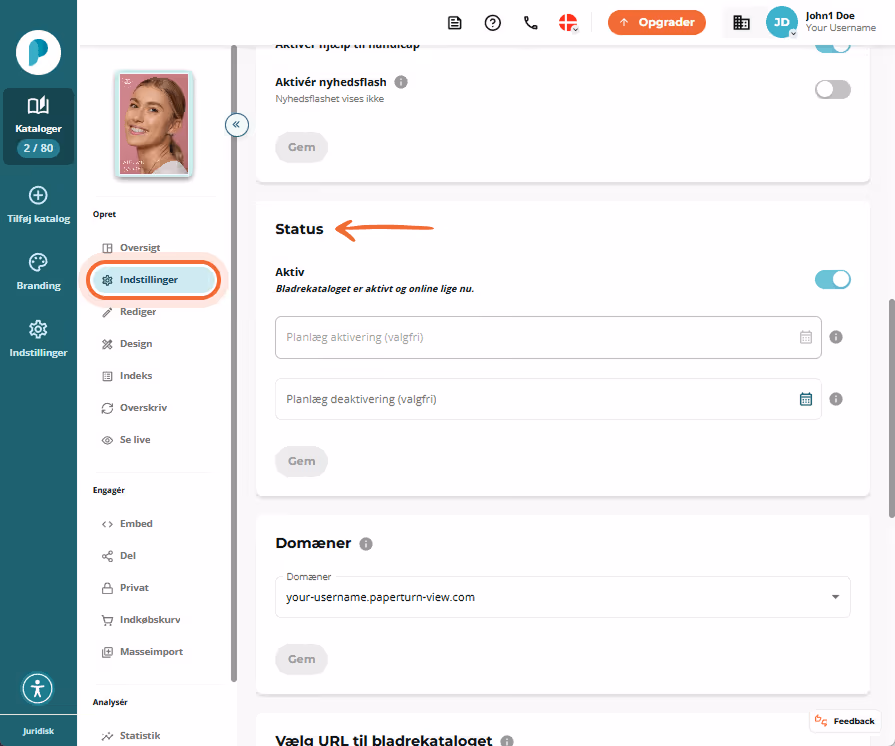Open Tilføj katalog in left sidebar
895x746 pixels.
pos(38,205)
